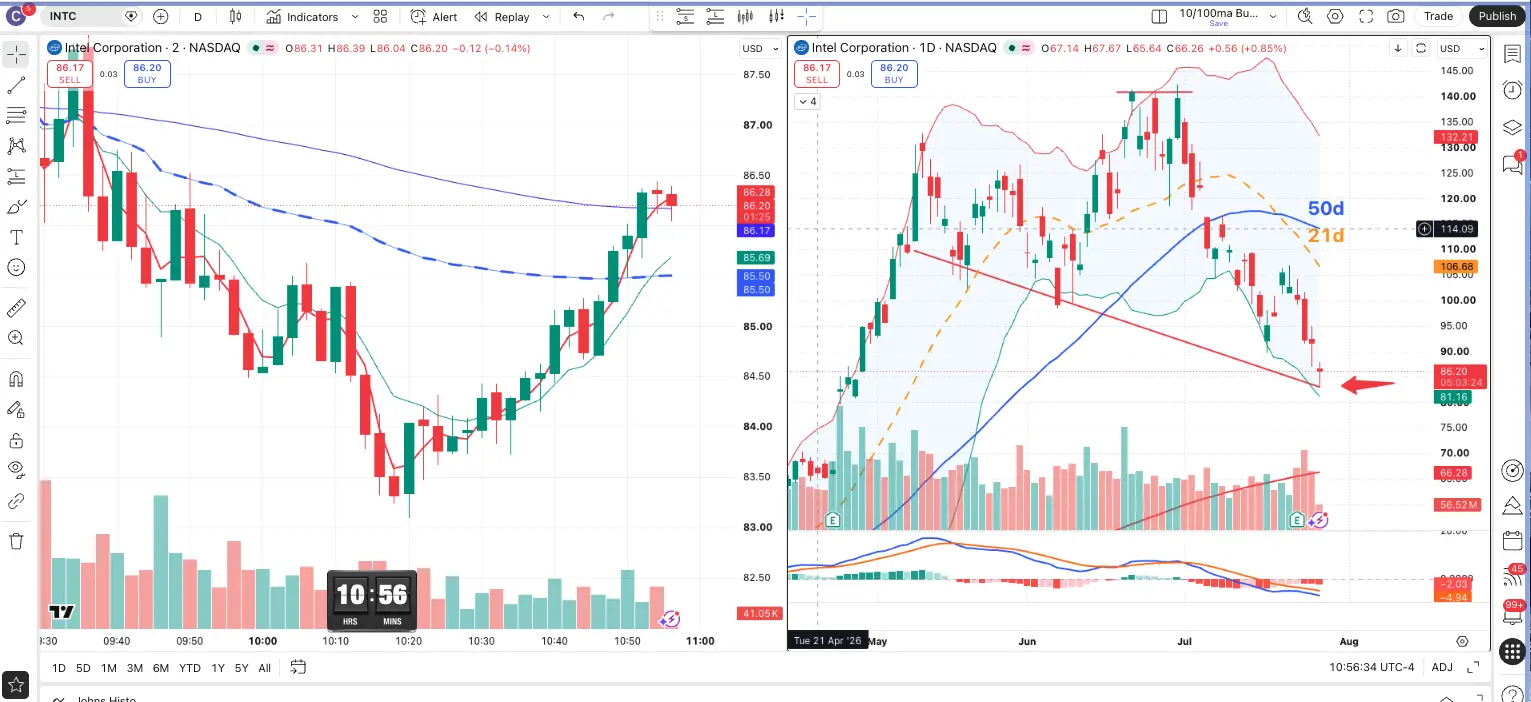The image size is (1531, 702).
Task: Select the layout setup split-panel icon
Action: (x=1159, y=16)
